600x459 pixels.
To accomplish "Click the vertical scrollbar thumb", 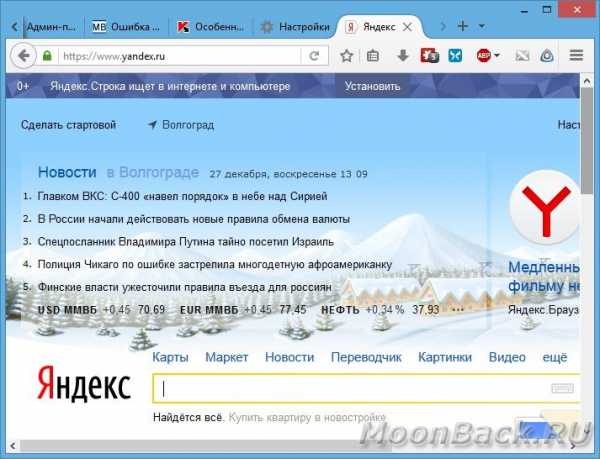I will [x=587, y=141].
